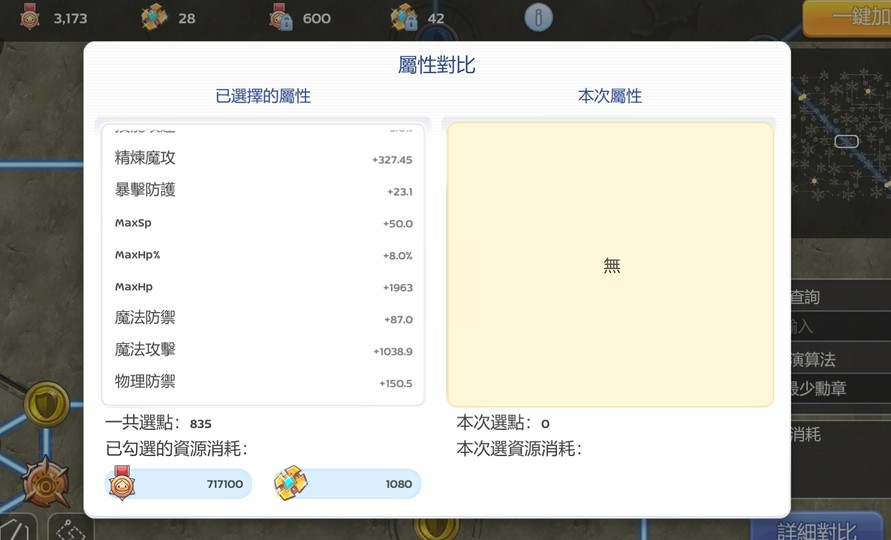
Task: Click the red medal icon showing 3,173
Action: 30,17
